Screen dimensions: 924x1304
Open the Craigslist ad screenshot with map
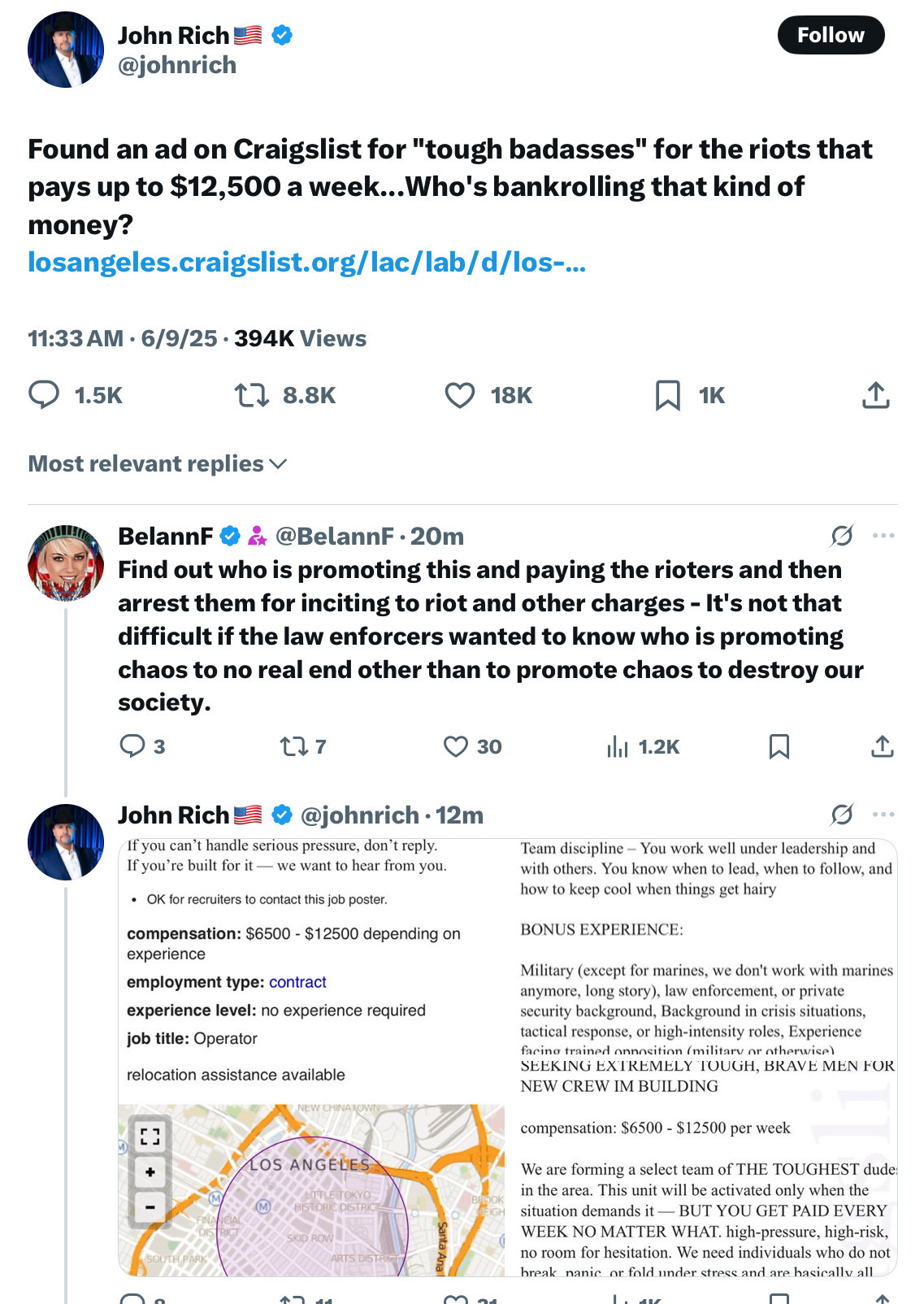311,1057
